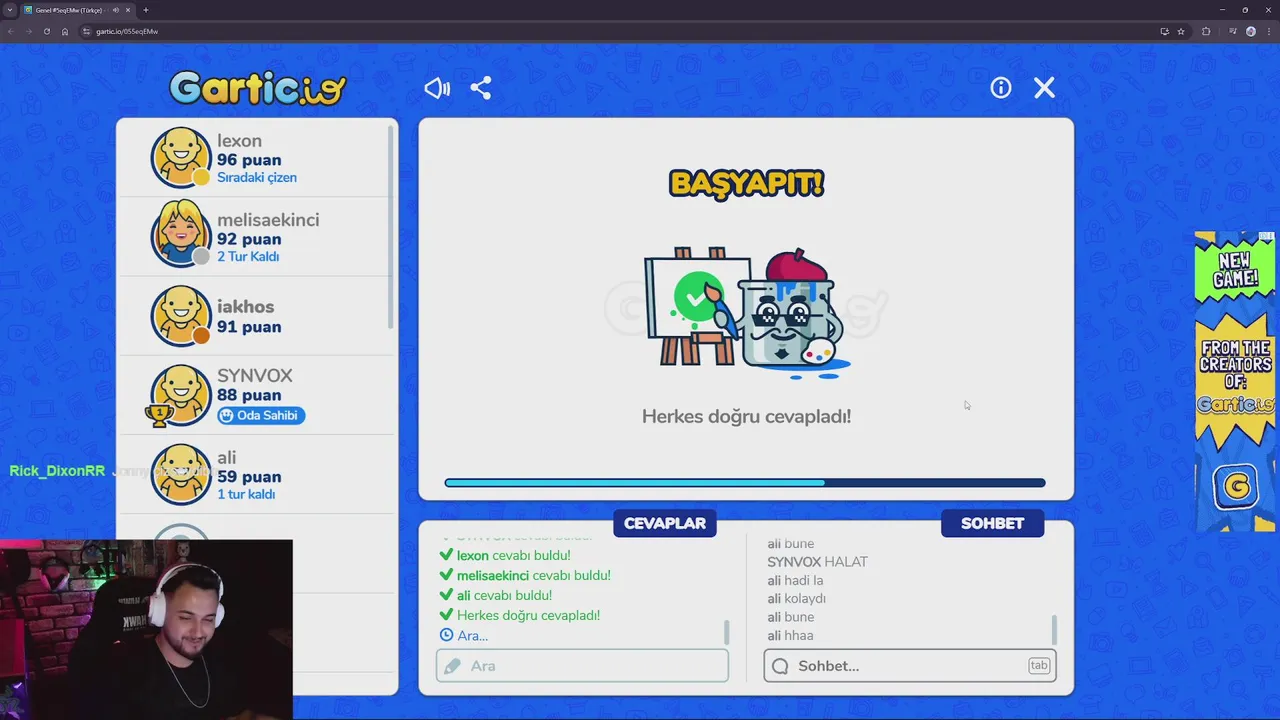Click the 'ali hhaa' chat message
The image size is (1280, 720).
tap(790, 635)
